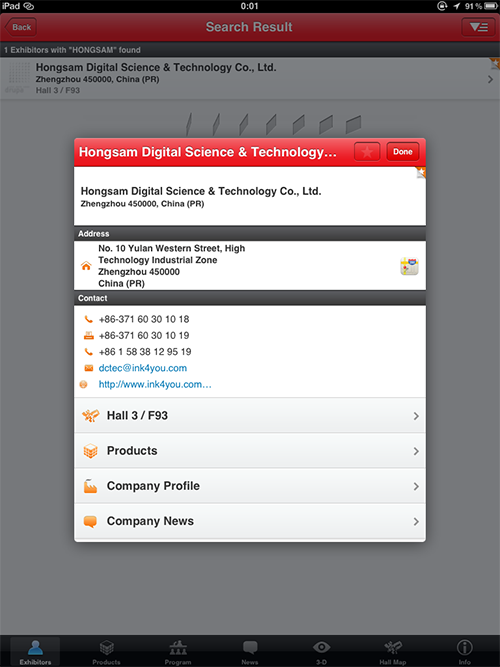Open the Company Profile row
Image resolution: width=500 pixels, height=667 pixels.
pos(250,486)
